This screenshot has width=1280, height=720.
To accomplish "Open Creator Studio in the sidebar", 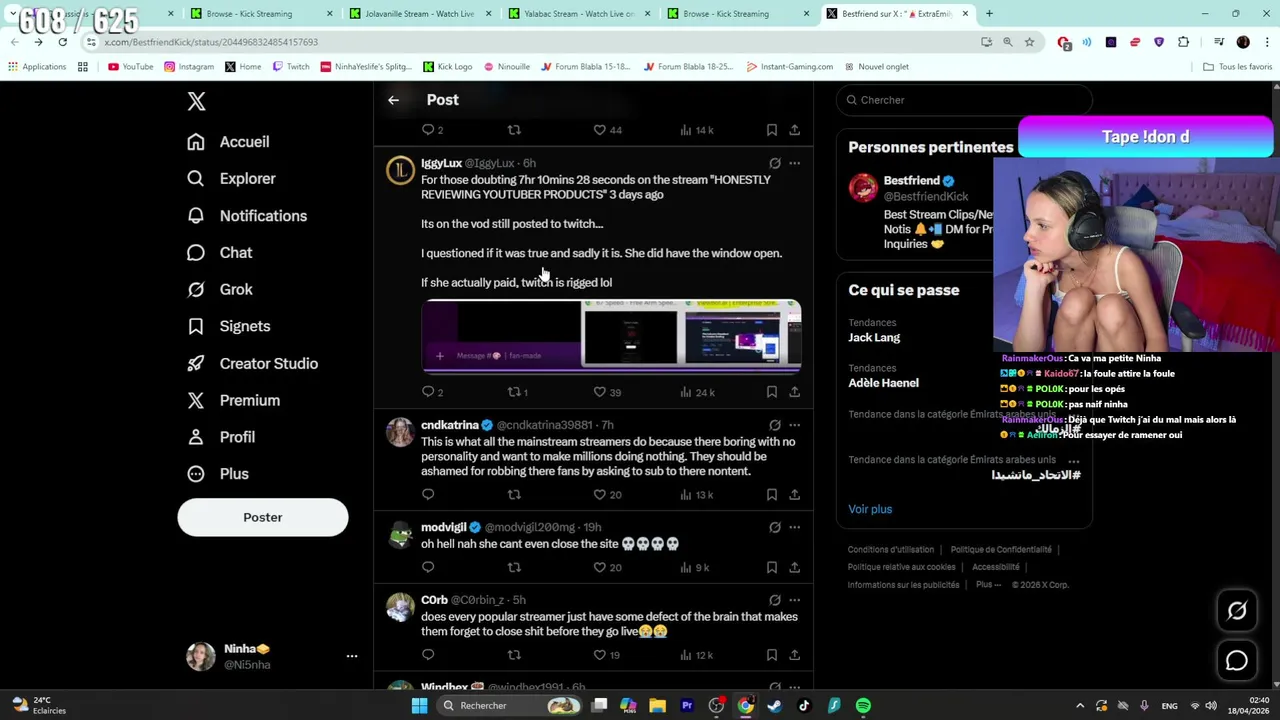I will [x=252, y=364].
